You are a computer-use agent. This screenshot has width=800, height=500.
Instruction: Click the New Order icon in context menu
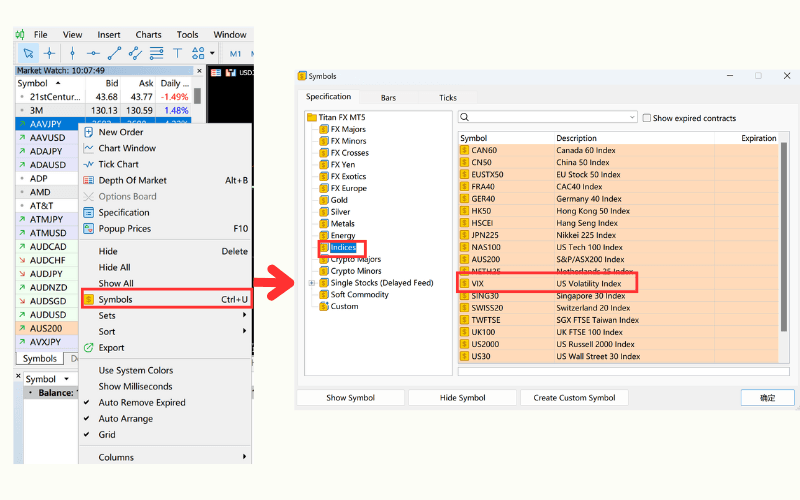[88, 132]
